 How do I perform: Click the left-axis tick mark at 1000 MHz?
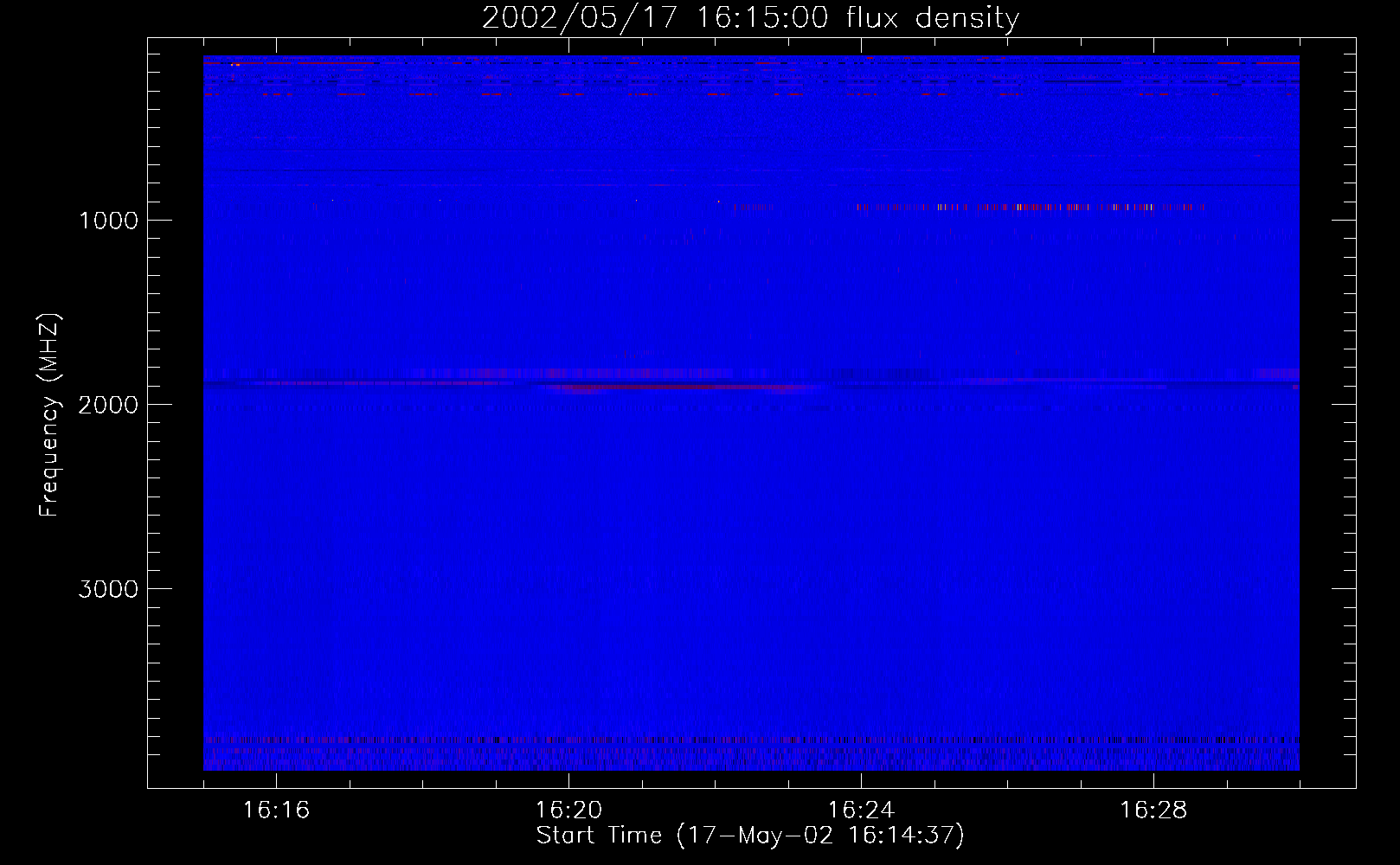point(156,220)
